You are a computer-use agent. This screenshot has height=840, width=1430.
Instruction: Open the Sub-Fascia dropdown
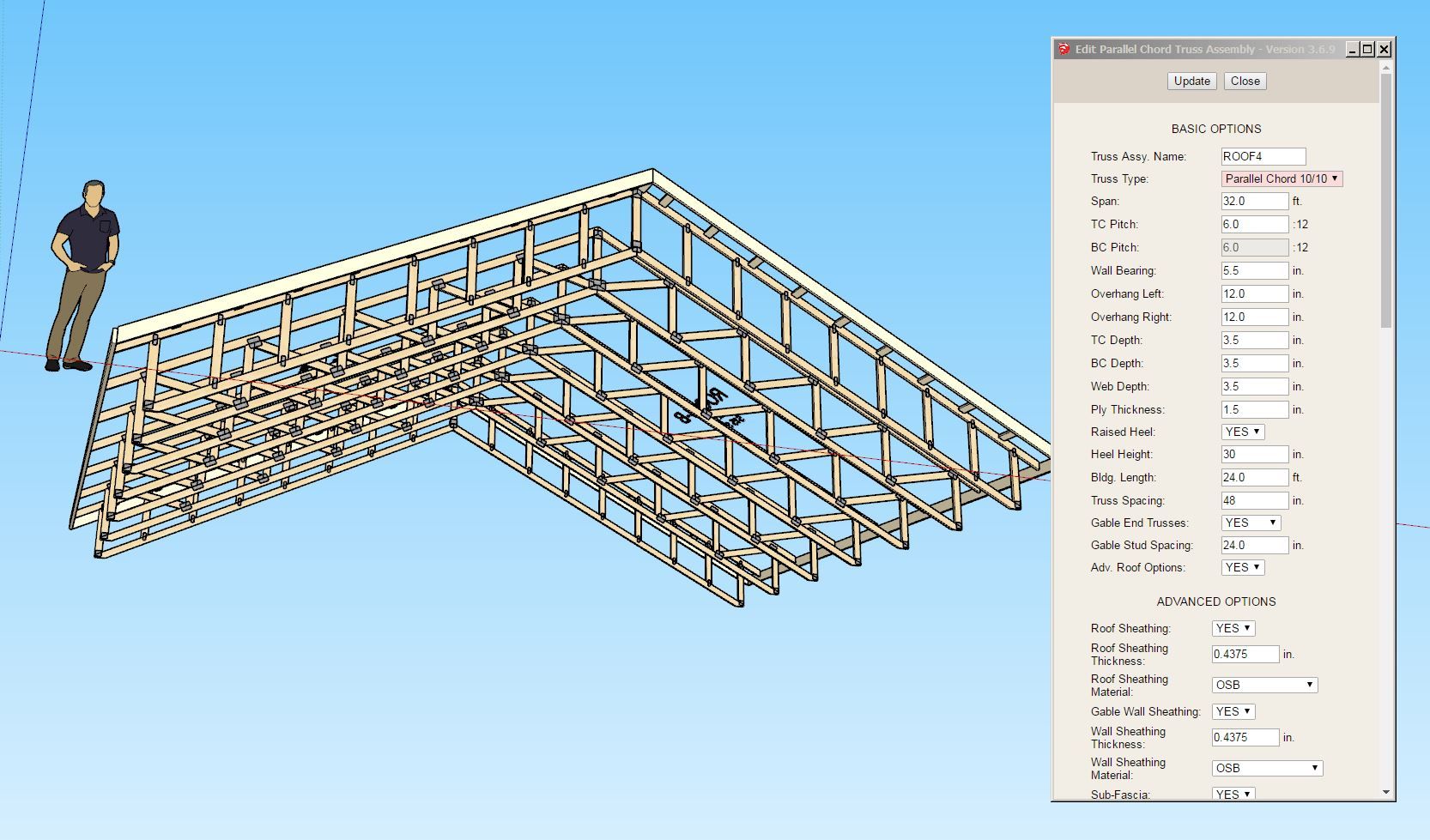coord(1233,794)
